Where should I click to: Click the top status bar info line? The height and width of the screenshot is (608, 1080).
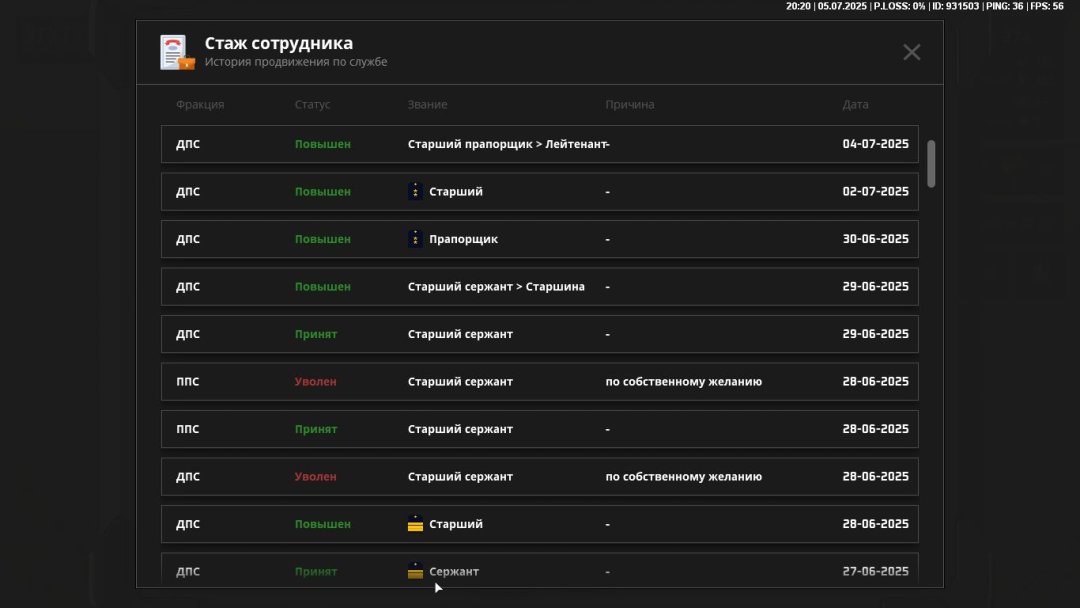point(925,6)
